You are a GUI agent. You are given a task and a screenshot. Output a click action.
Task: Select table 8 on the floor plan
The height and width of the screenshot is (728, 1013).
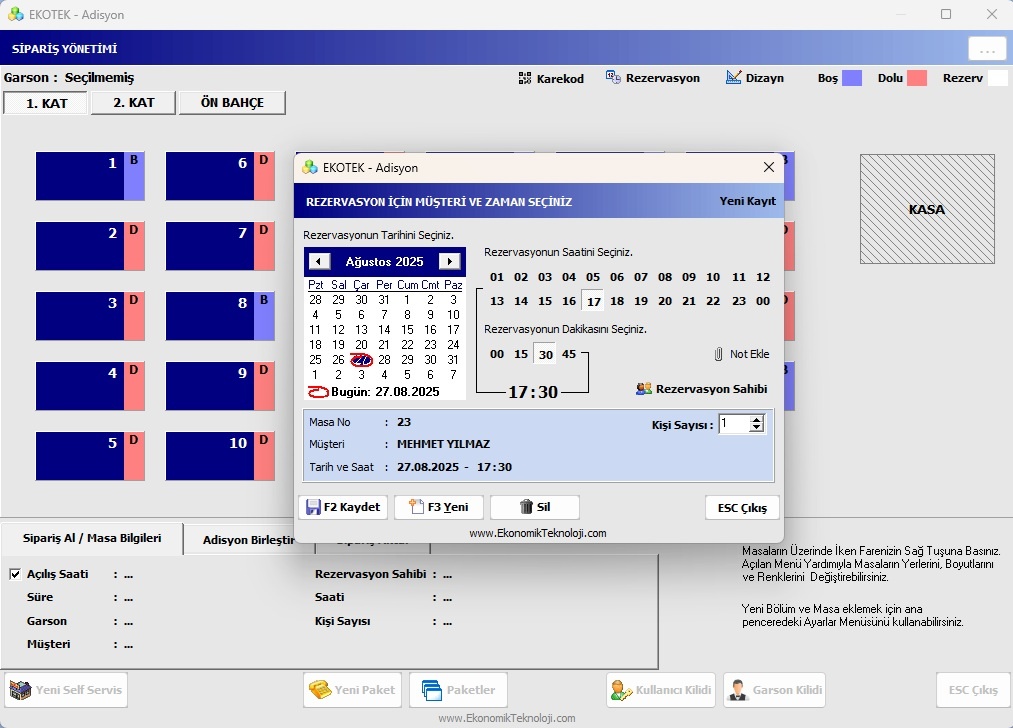point(220,316)
